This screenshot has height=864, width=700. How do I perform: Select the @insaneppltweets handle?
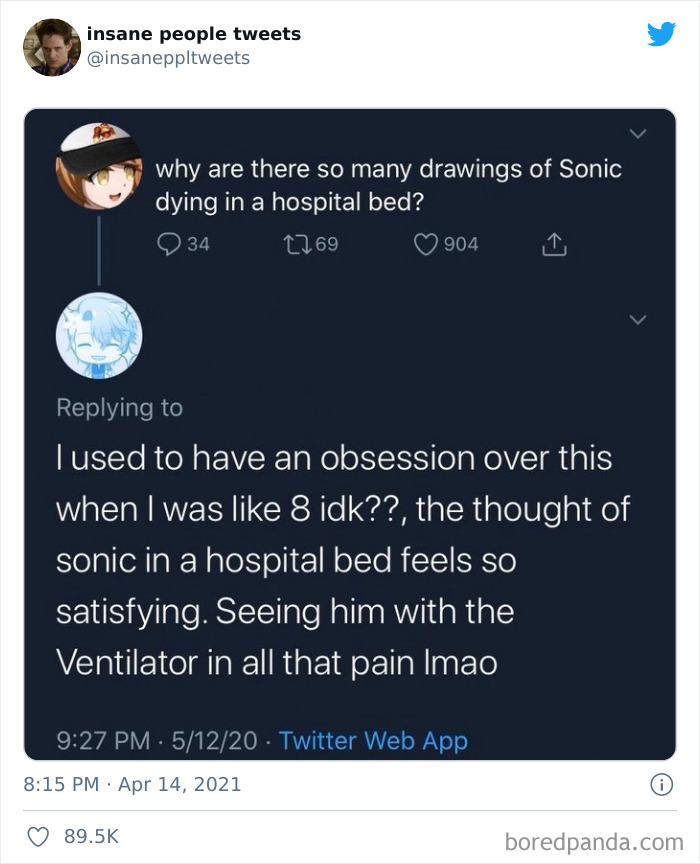coord(166,57)
